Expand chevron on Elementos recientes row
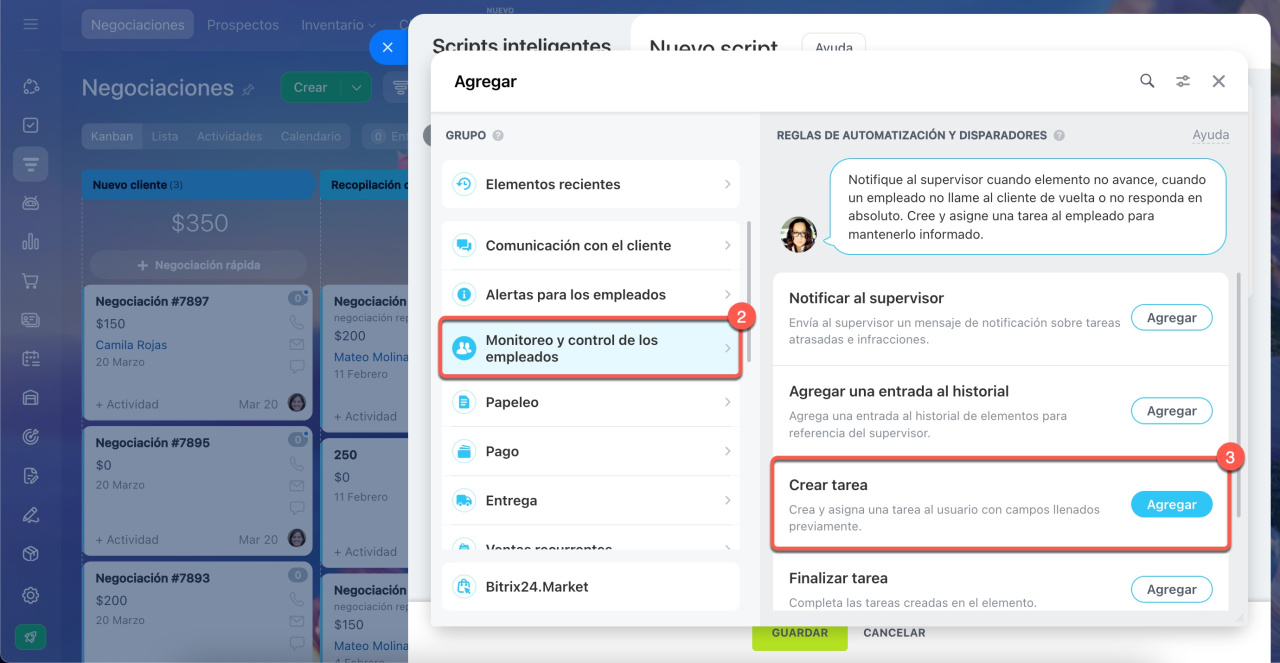This screenshot has height=663, width=1280. [727, 184]
